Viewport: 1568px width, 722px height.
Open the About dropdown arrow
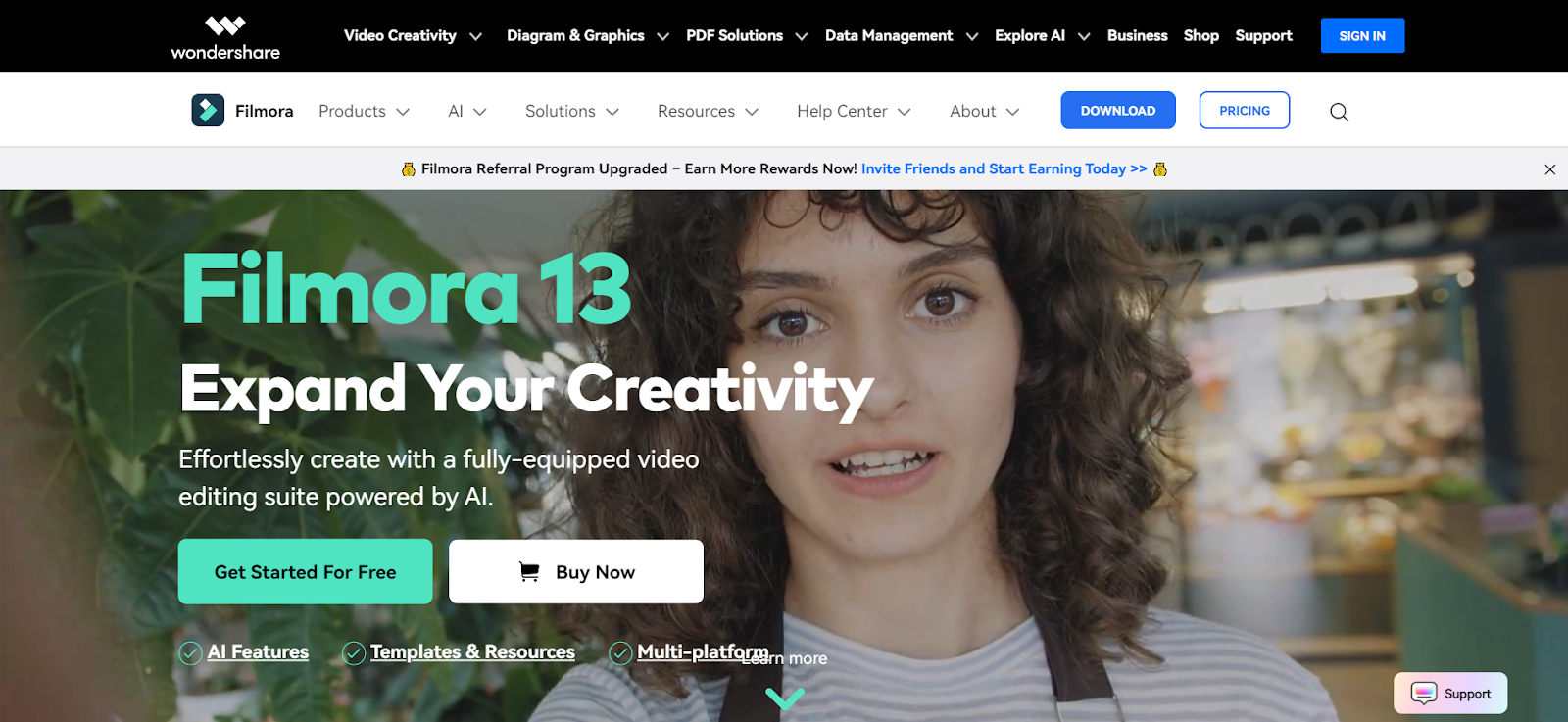1013,112
